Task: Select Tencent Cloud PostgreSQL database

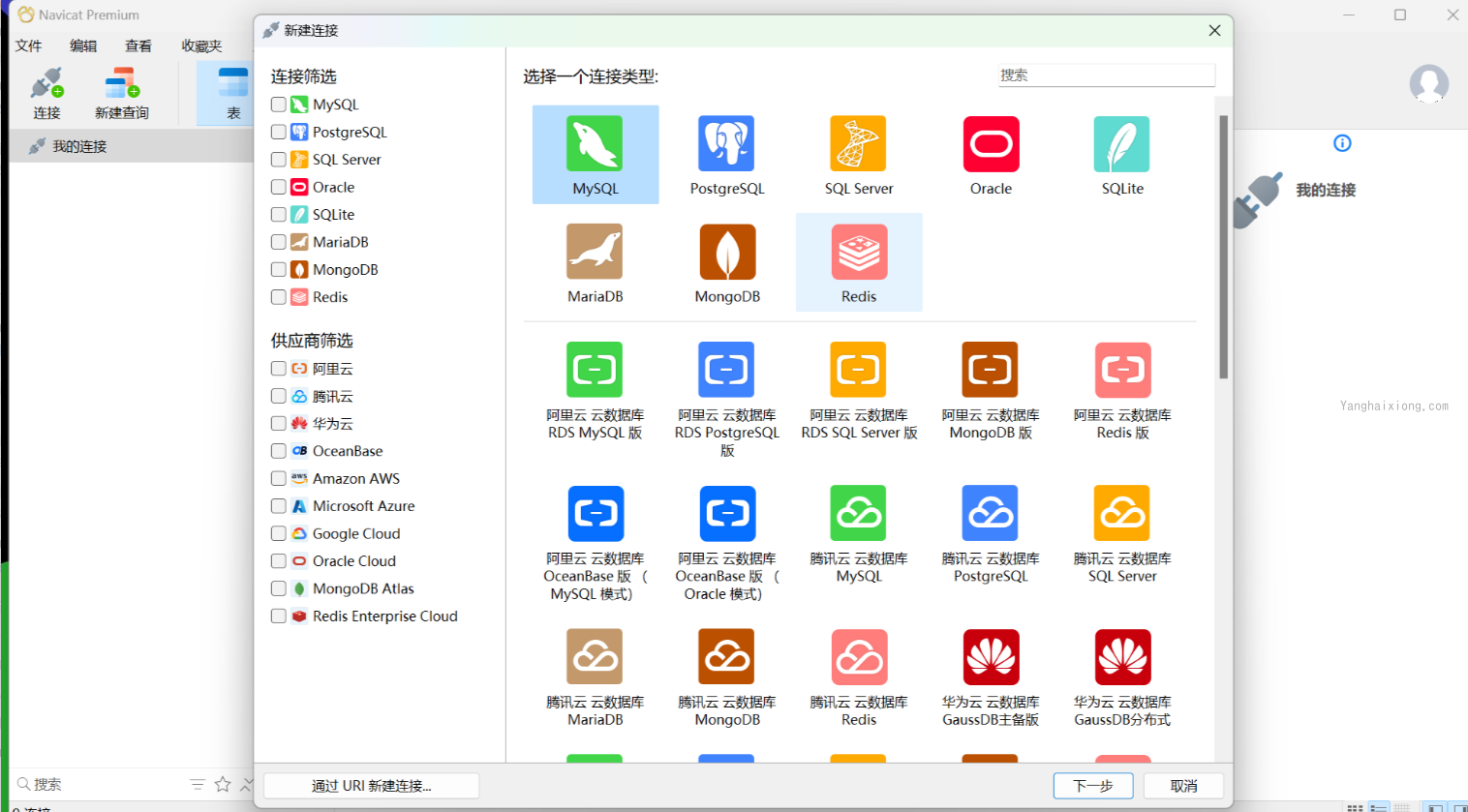Action: (991, 513)
